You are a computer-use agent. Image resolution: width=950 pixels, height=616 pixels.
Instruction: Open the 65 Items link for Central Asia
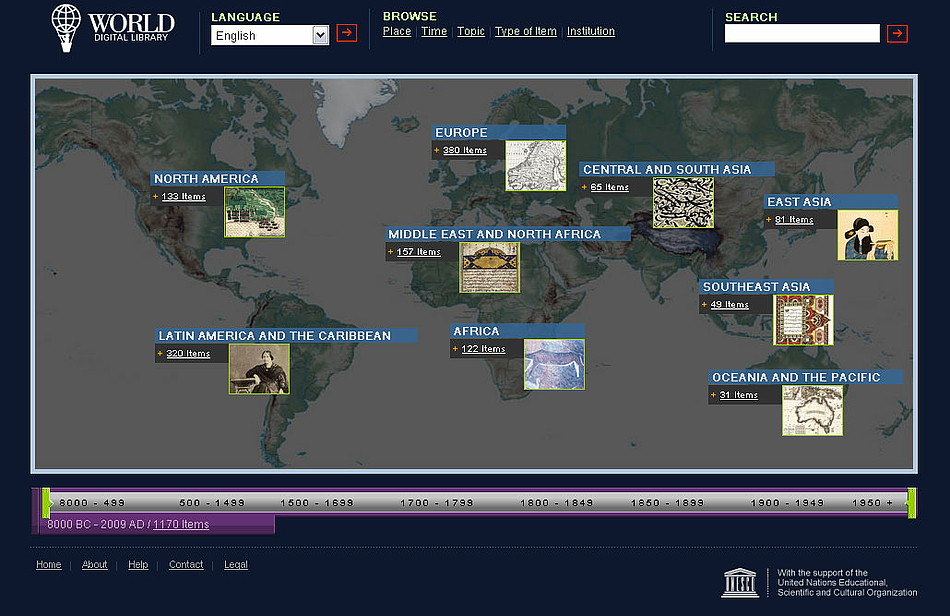610,187
